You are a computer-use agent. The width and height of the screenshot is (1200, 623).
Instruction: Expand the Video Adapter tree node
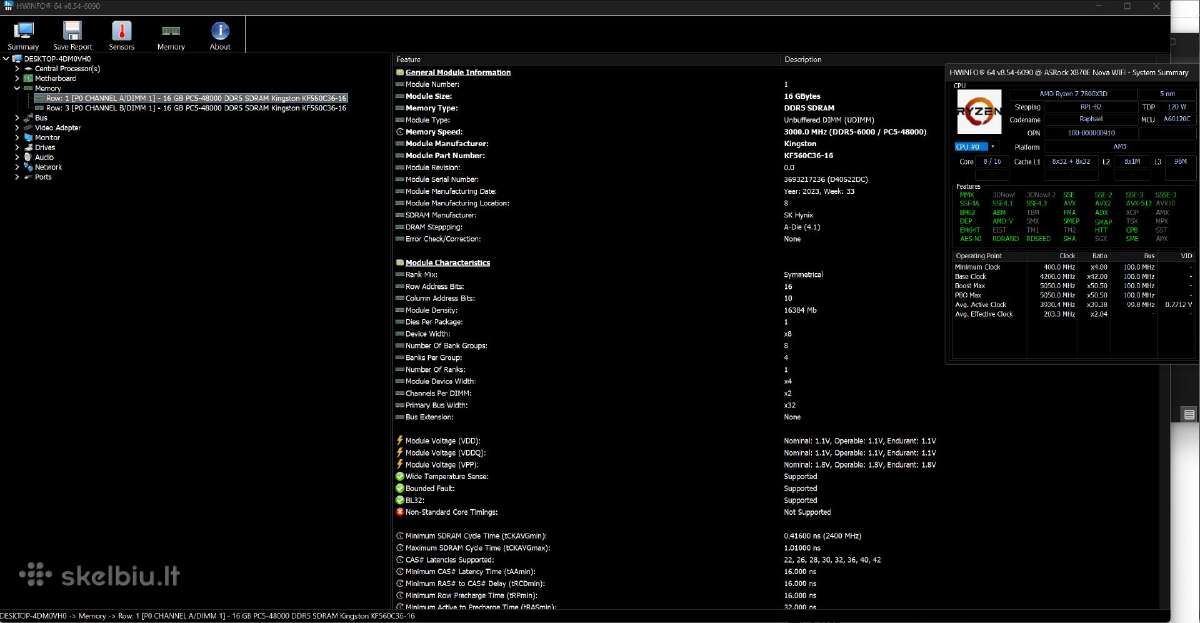pyautogui.click(x=17, y=128)
